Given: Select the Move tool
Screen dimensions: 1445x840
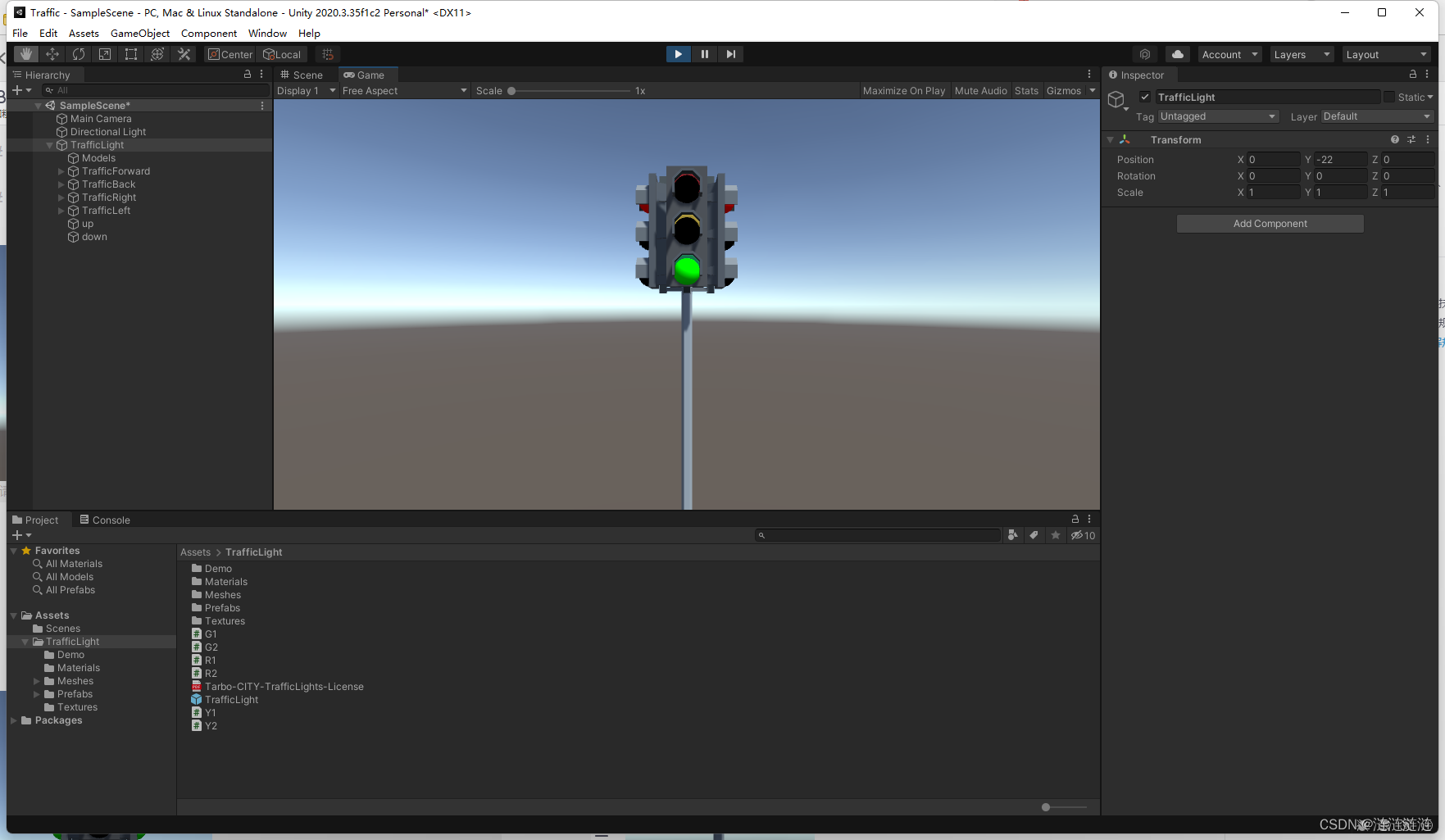Looking at the screenshot, I should coord(52,54).
